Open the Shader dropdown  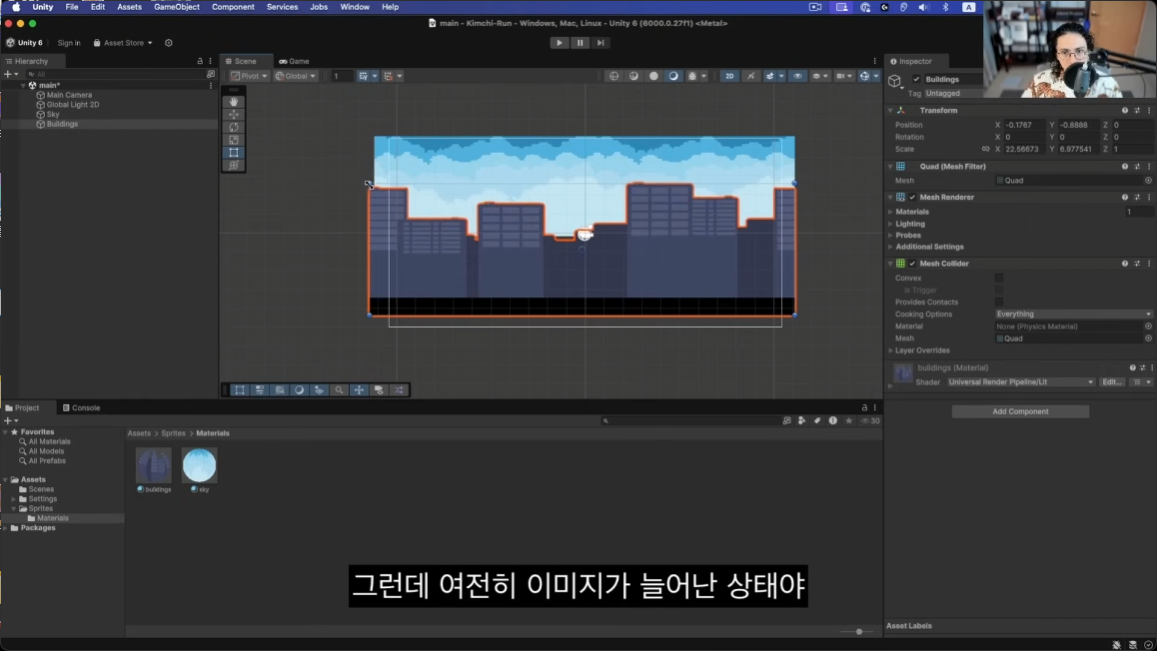(1020, 382)
